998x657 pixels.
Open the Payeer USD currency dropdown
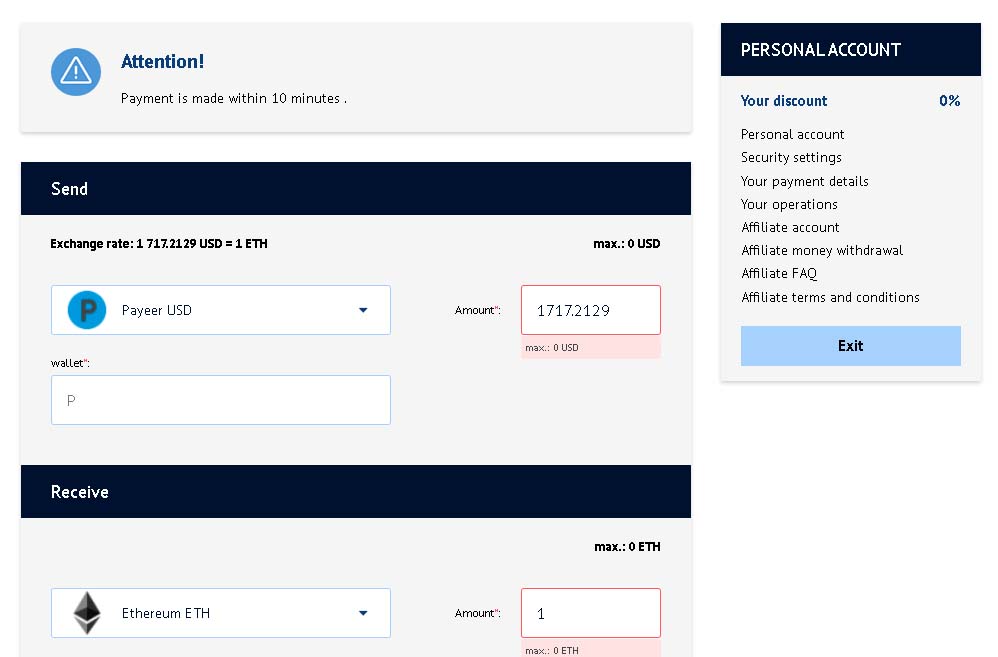[x=220, y=310]
